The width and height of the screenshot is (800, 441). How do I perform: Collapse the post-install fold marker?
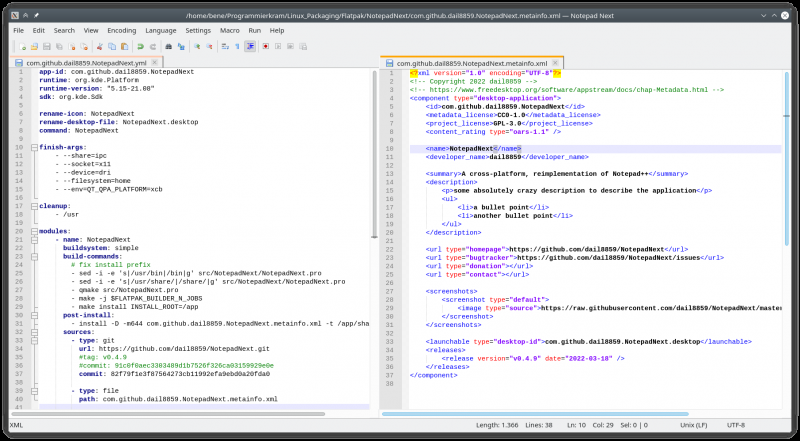click(34, 315)
